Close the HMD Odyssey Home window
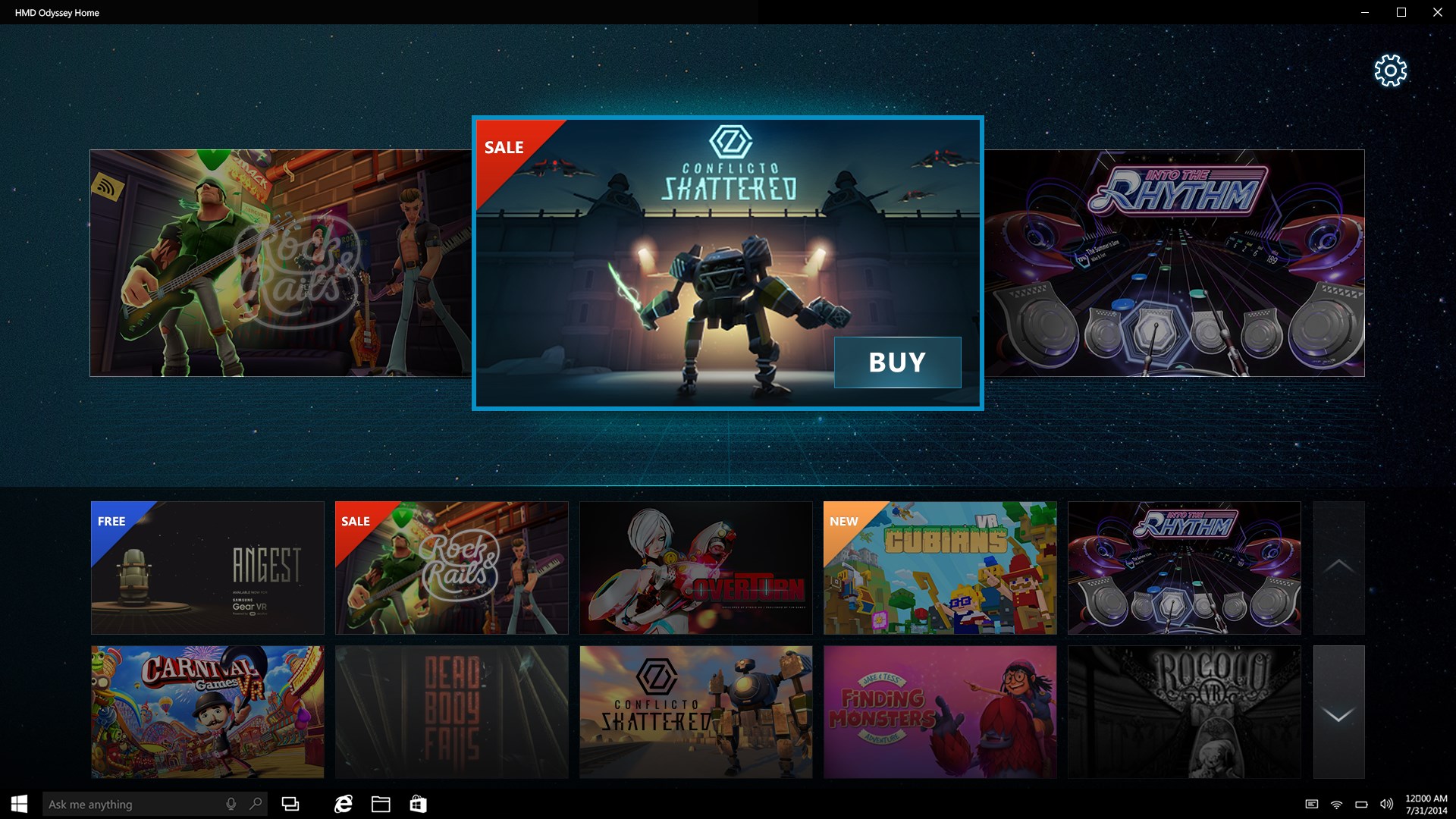1456x819 pixels. (1438, 12)
